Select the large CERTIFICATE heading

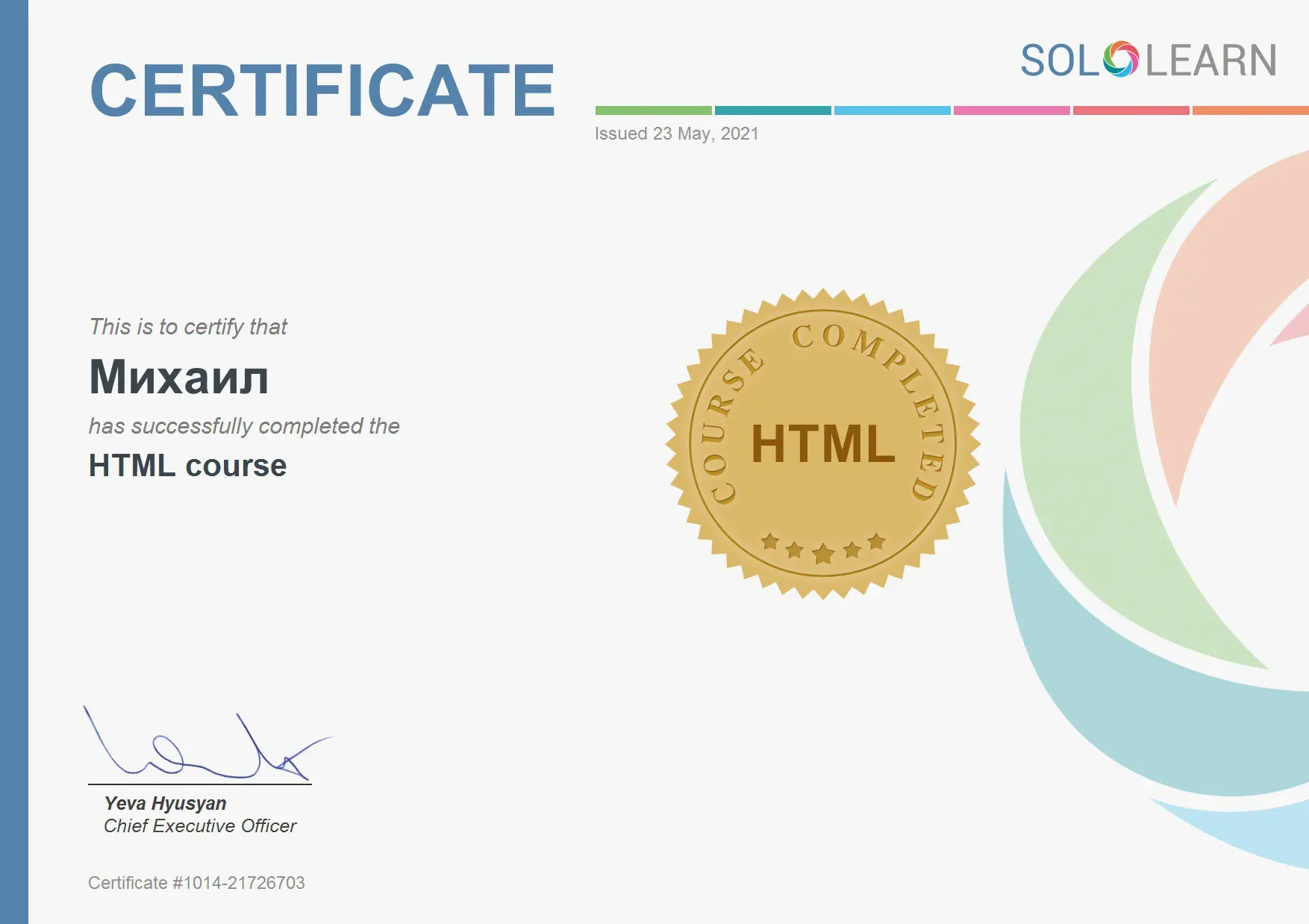click(322, 90)
